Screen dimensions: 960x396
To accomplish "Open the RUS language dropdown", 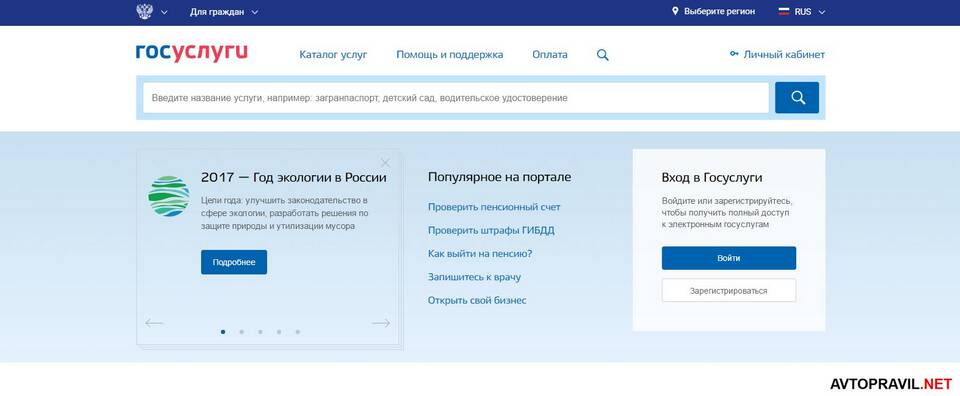I will [x=803, y=12].
